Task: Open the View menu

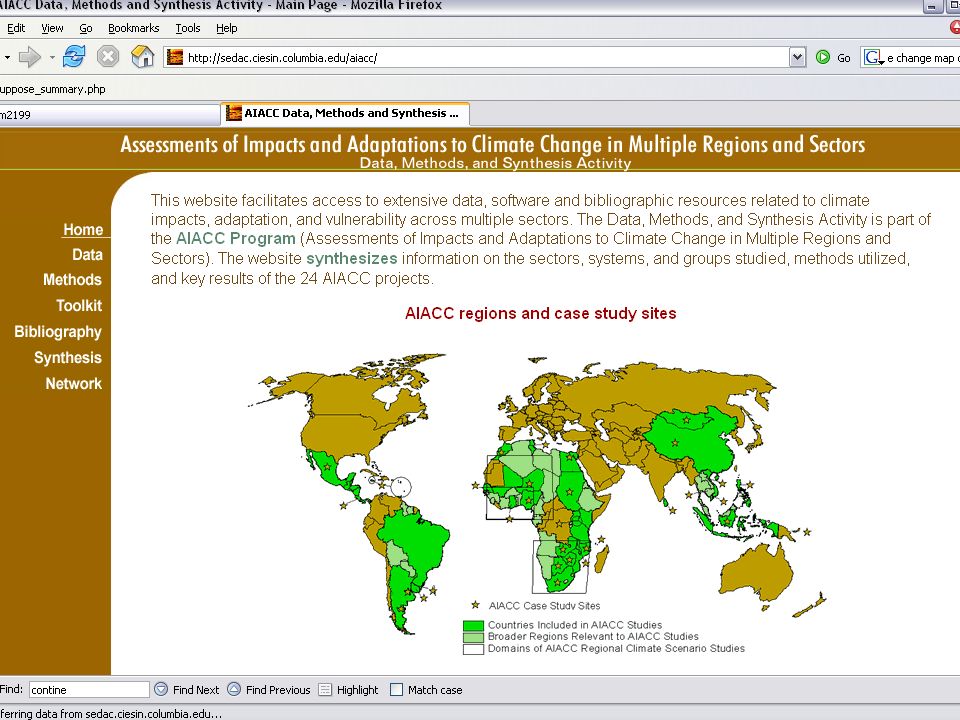Action: (52, 28)
